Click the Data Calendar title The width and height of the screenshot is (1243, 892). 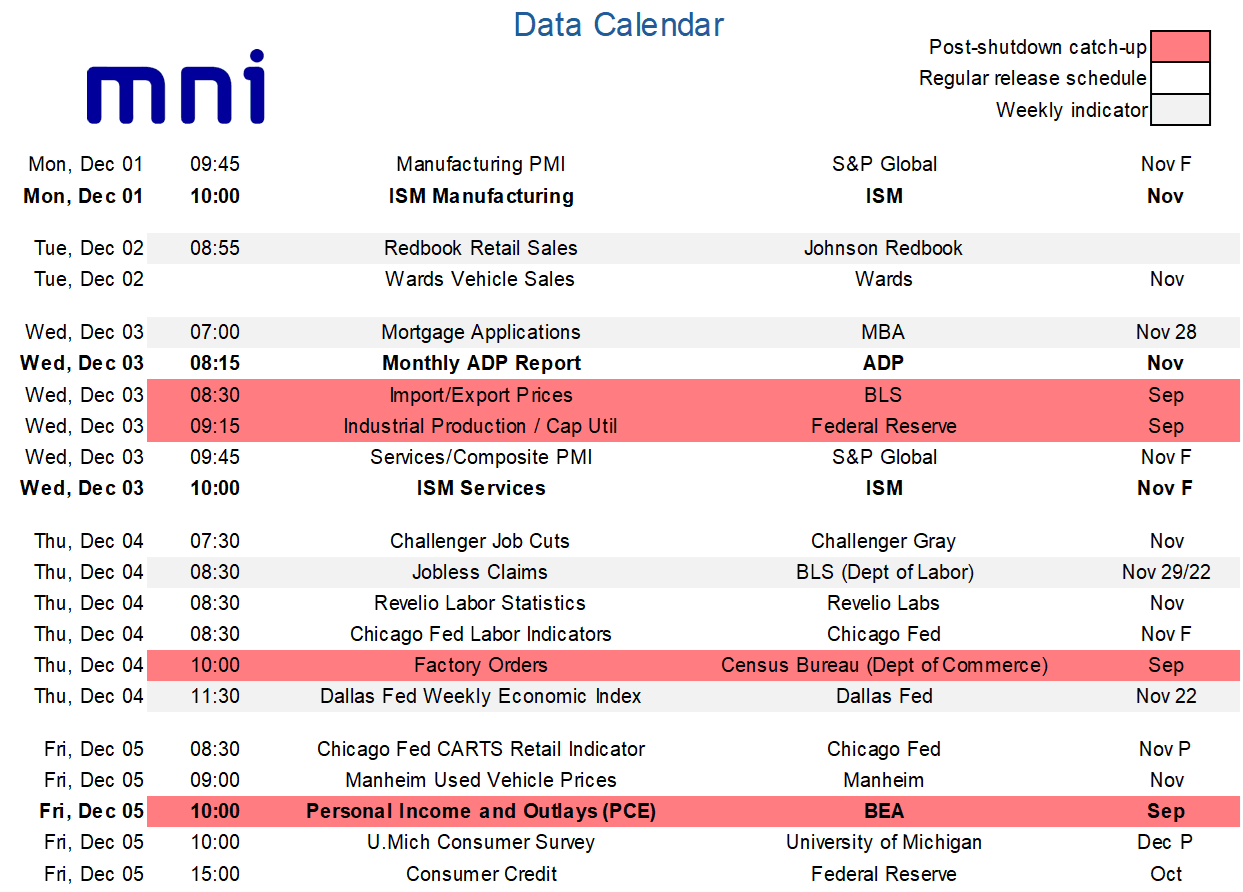(x=619, y=24)
